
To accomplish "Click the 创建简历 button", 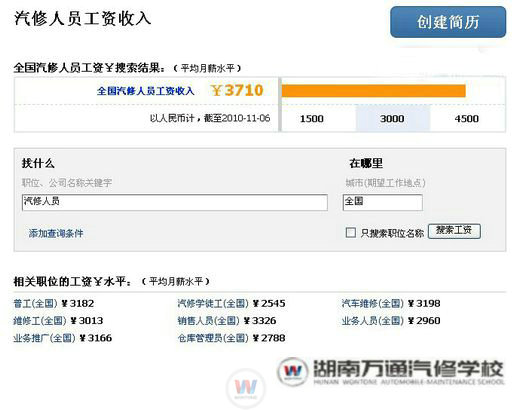I will (x=448, y=22).
